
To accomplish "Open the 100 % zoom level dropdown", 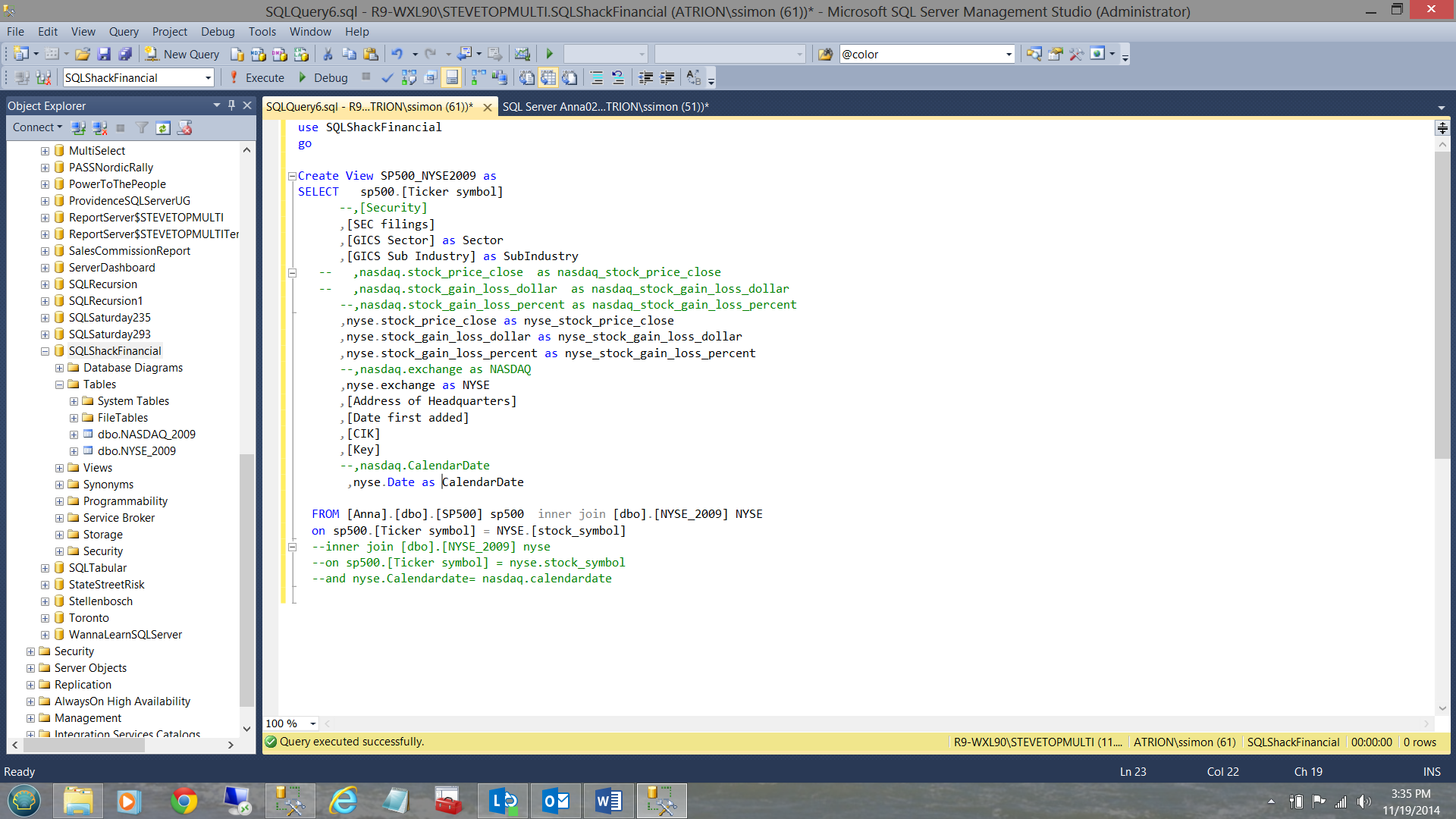I will (x=313, y=723).
